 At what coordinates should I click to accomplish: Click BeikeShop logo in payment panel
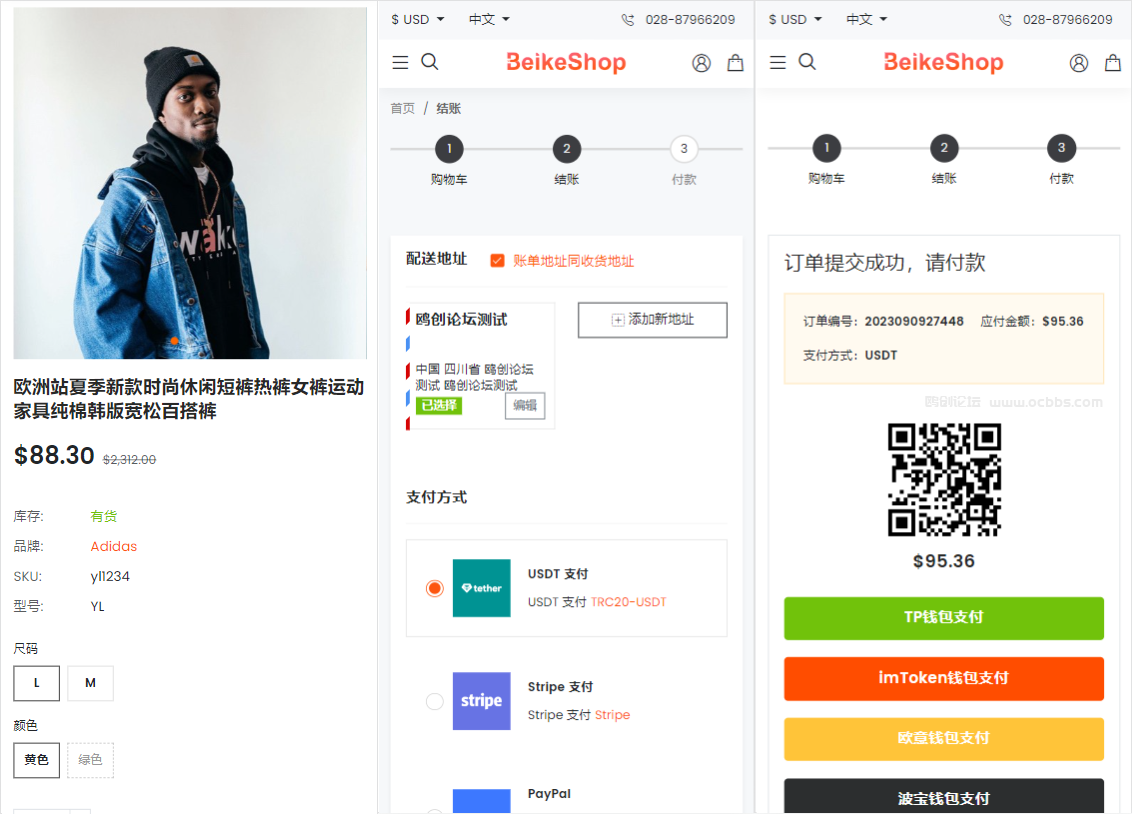[x=944, y=62]
